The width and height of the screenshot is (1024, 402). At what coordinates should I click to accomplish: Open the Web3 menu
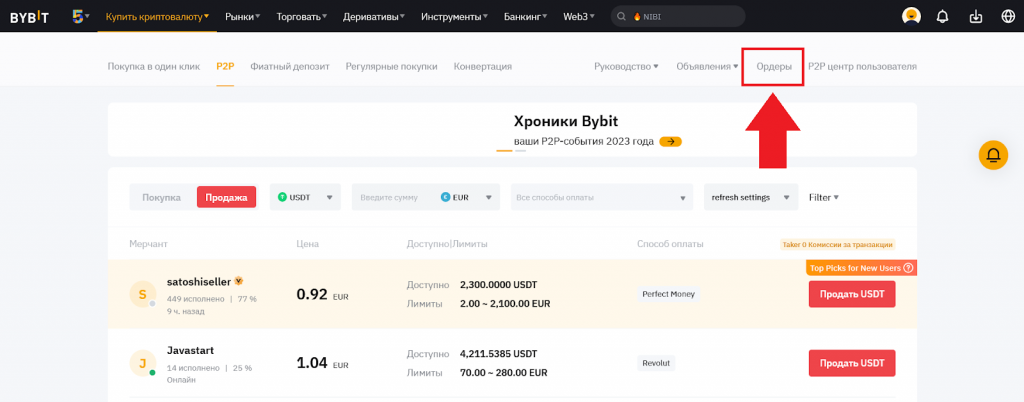pyautogui.click(x=579, y=16)
